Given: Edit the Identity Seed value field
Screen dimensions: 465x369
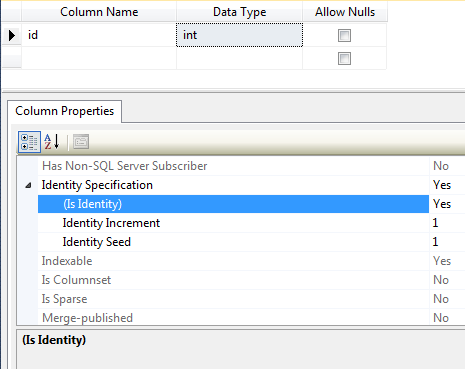Looking at the screenshot, I should 447,242.
